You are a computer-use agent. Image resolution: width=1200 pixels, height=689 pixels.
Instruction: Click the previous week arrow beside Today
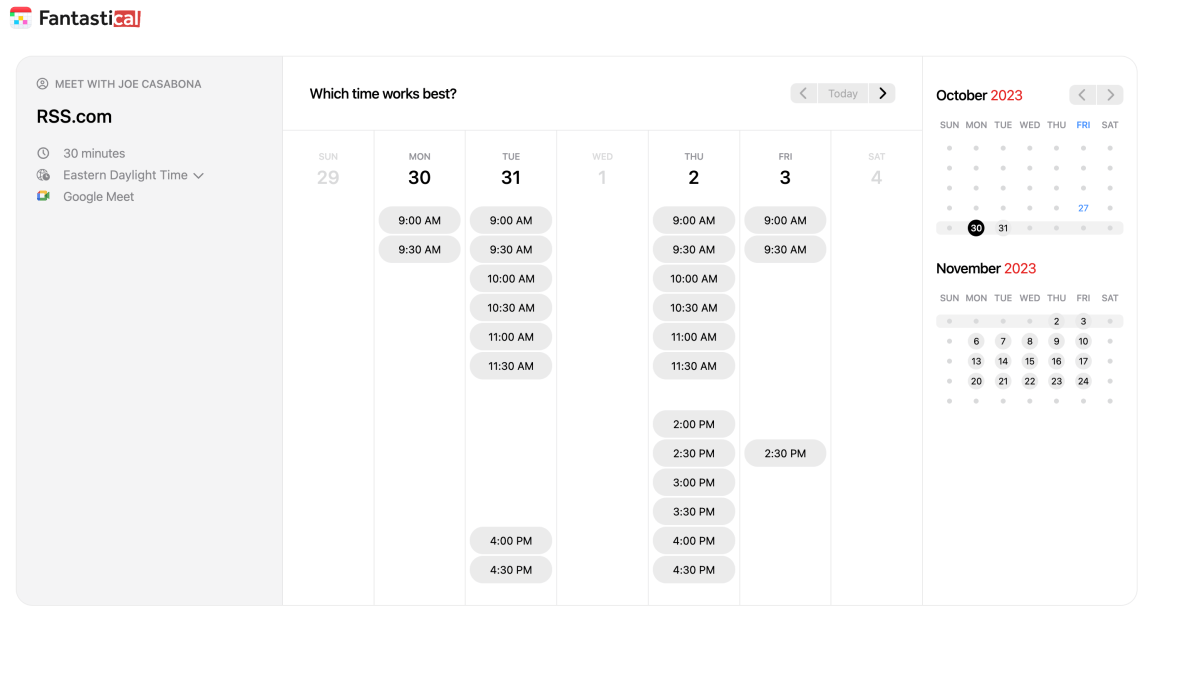click(804, 93)
